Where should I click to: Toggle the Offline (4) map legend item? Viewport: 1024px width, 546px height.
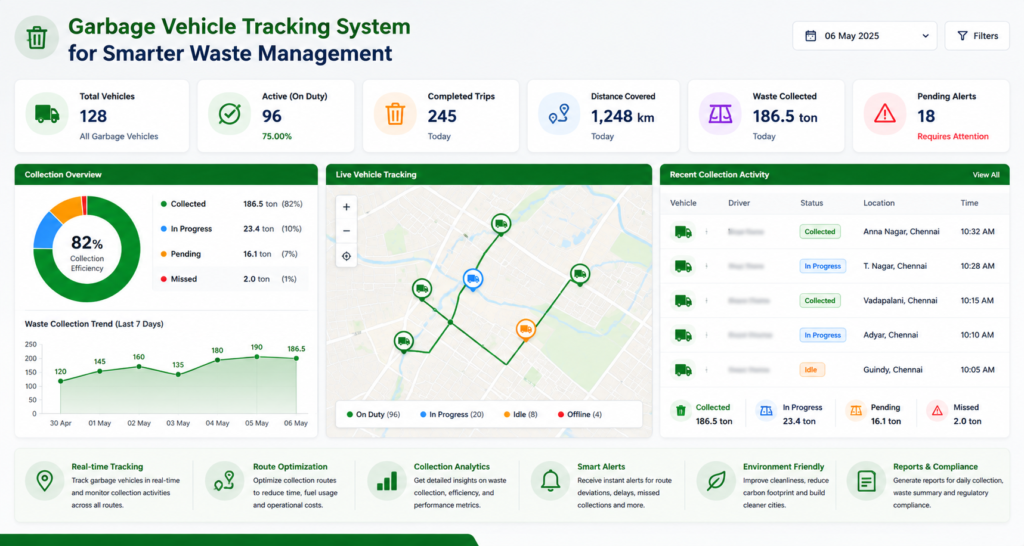[x=580, y=414]
